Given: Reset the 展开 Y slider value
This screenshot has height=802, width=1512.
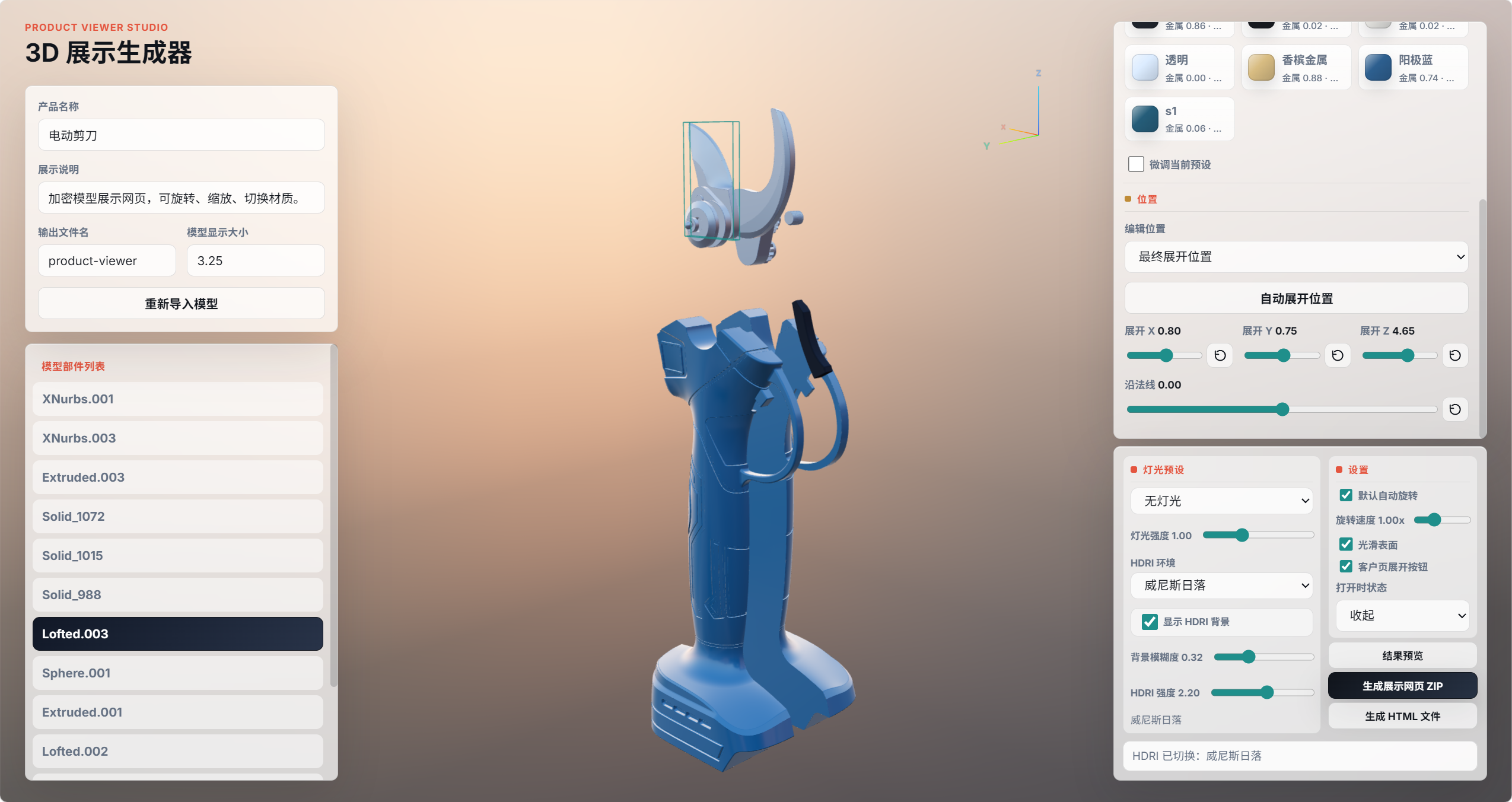Looking at the screenshot, I should [x=1337, y=355].
